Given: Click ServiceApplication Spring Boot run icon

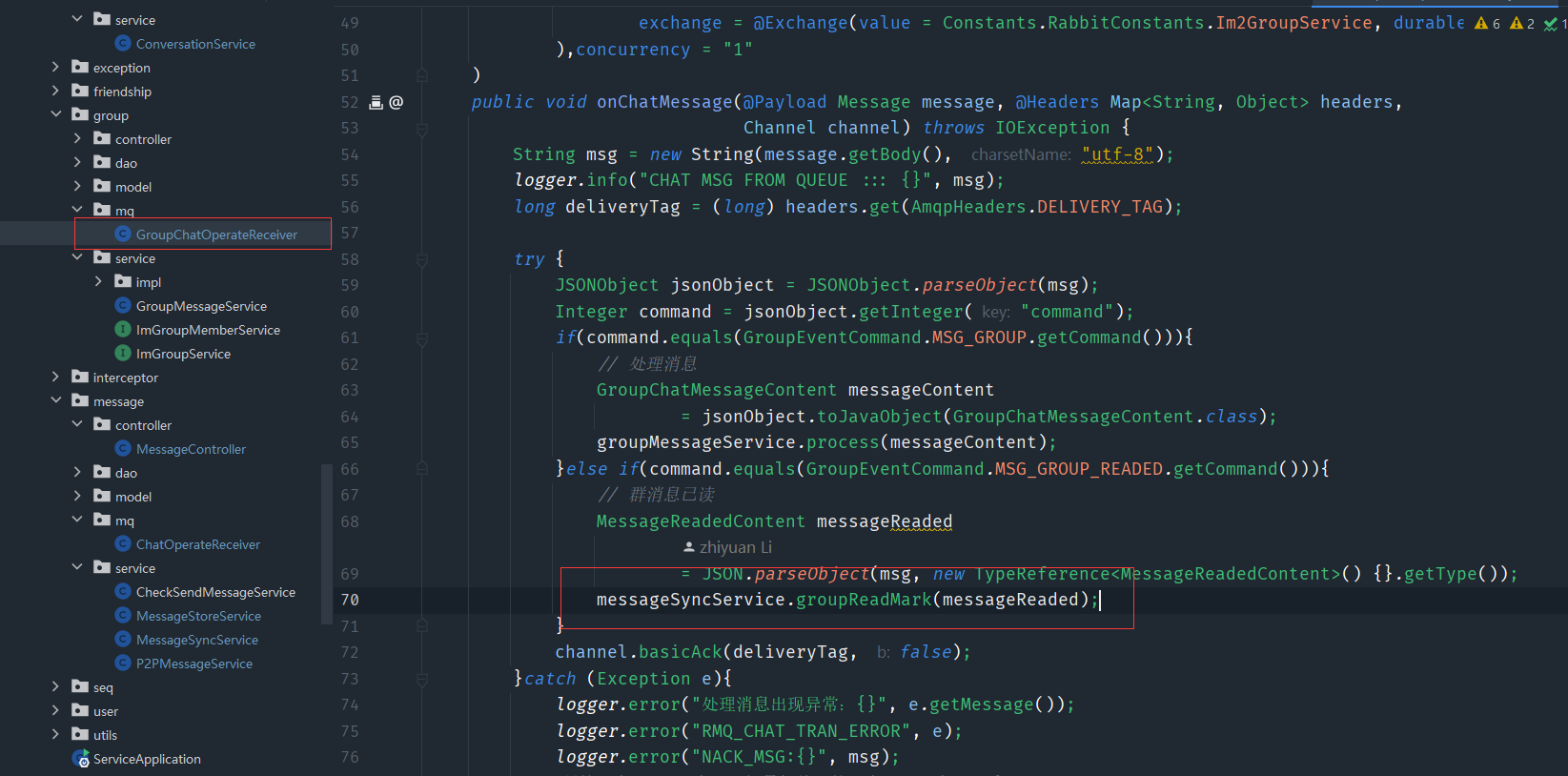Looking at the screenshot, I should pos(81,759).
